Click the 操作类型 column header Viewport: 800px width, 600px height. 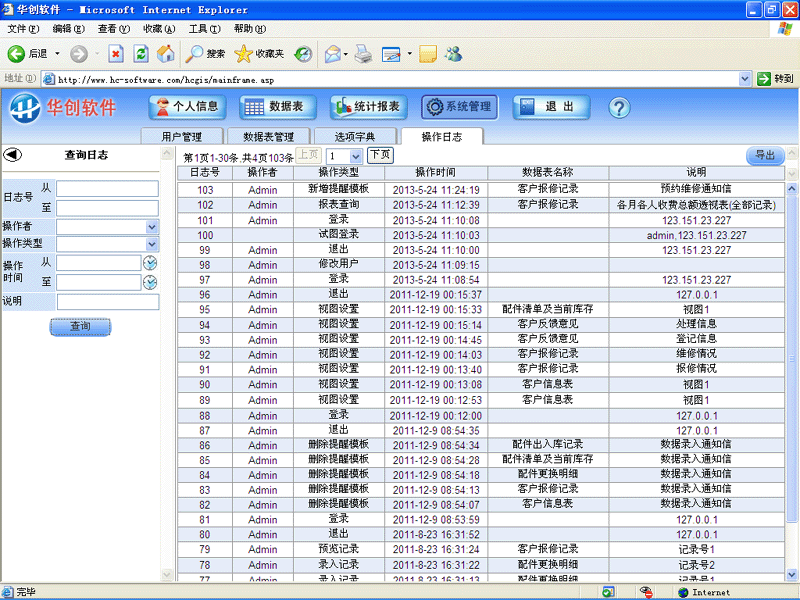[x=339, y=172]
